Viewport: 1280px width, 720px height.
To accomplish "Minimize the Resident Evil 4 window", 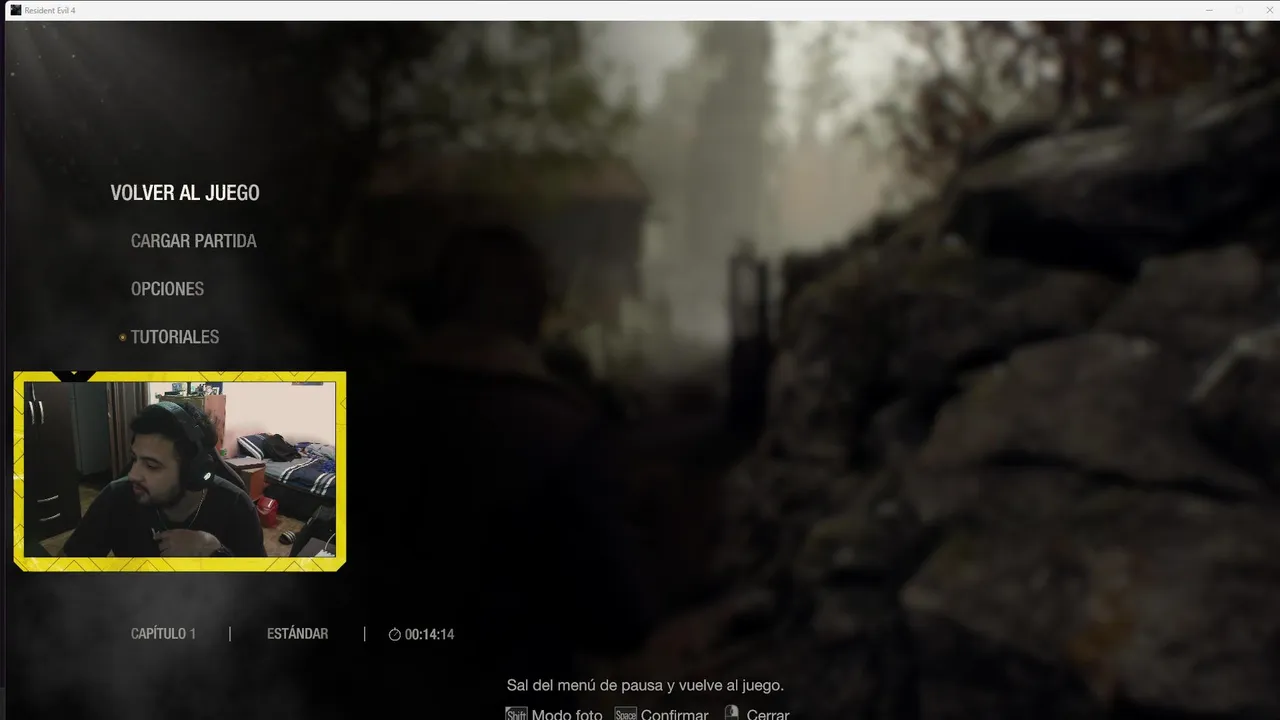I will tap(1209, 10).
